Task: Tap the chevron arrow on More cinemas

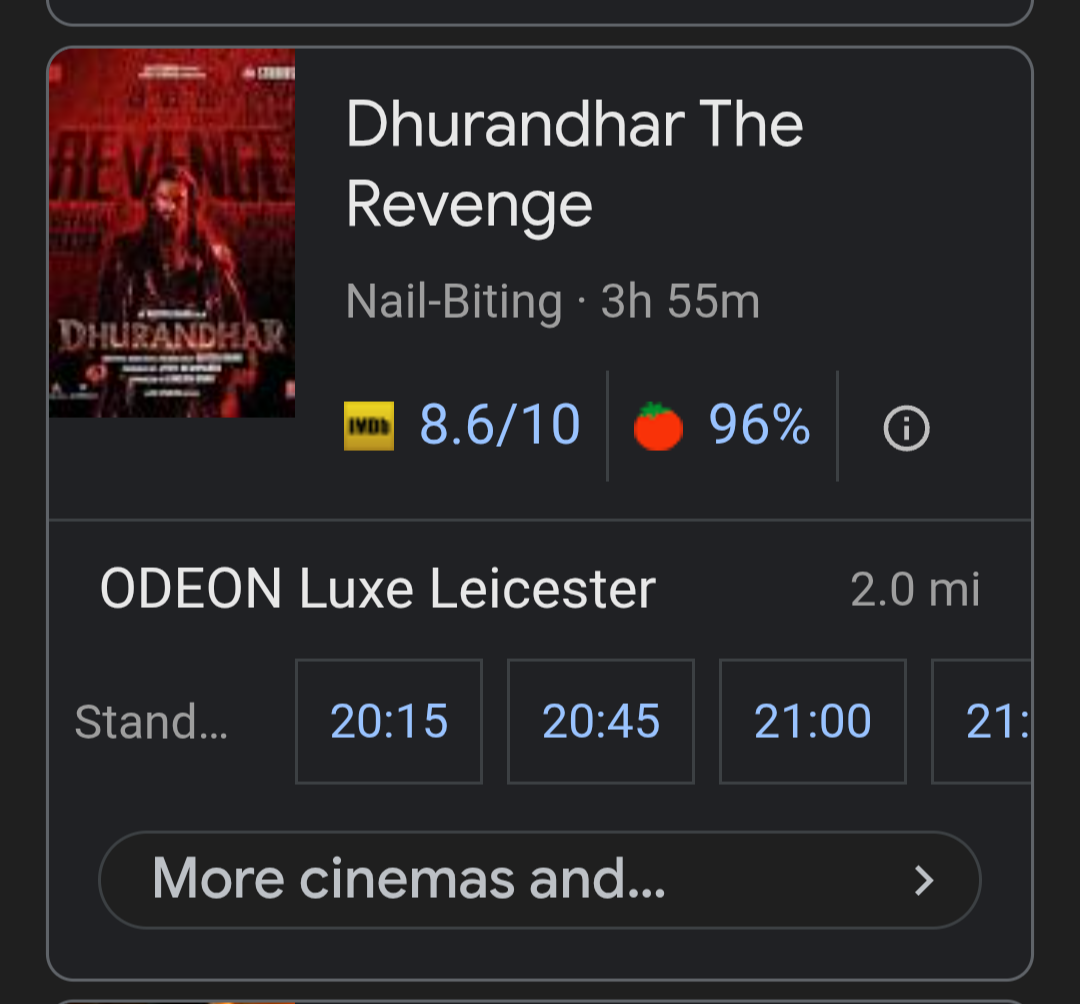Action: point(924,880)
